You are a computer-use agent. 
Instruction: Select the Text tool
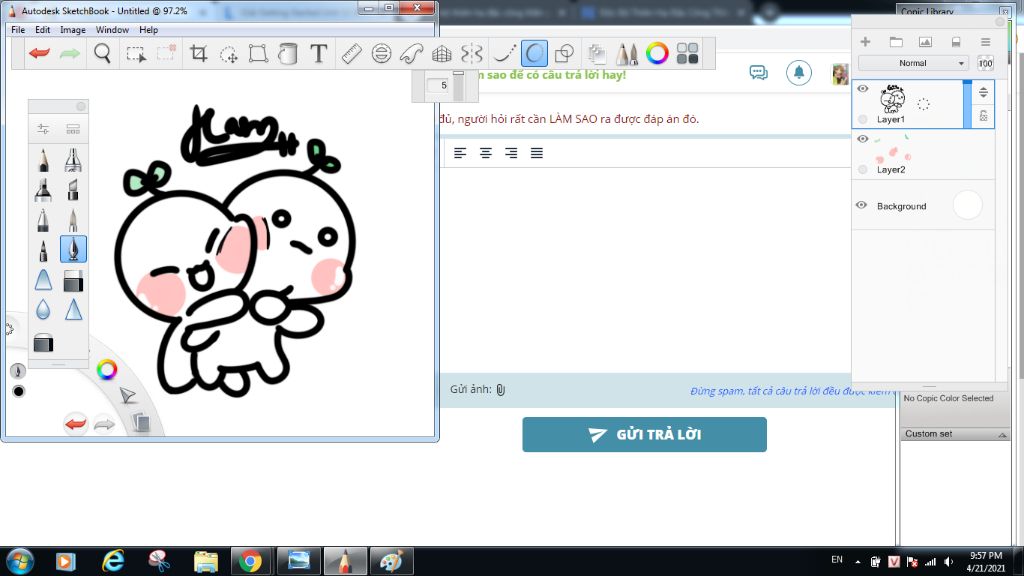pos(318,54)
